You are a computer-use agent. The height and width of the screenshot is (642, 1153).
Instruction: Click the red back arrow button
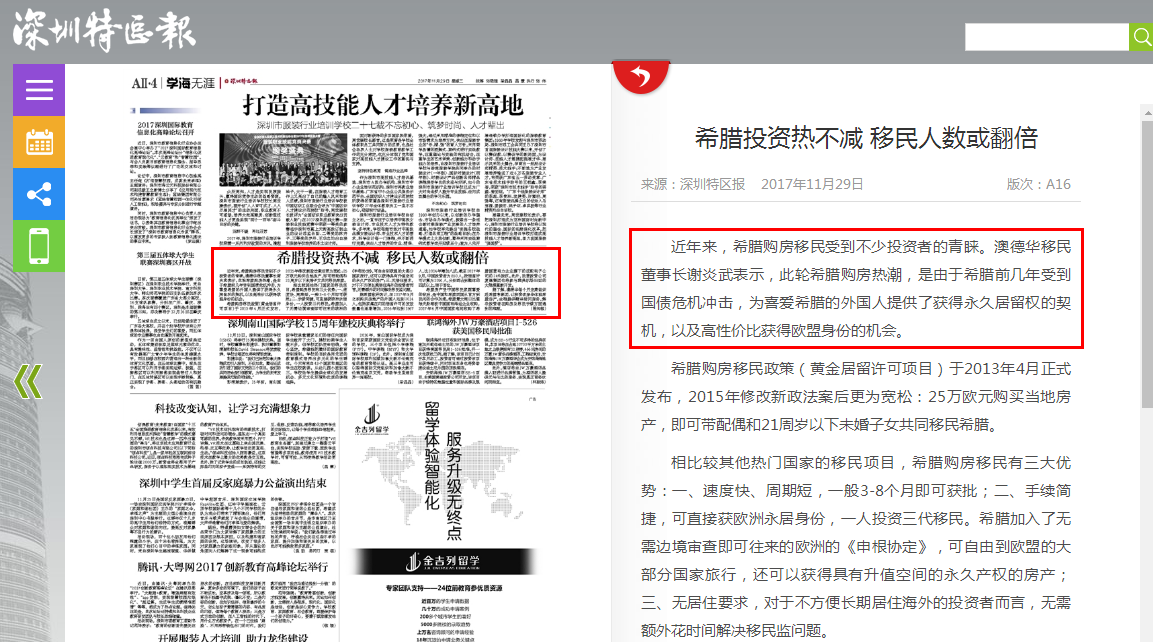(x=640, y=76)
